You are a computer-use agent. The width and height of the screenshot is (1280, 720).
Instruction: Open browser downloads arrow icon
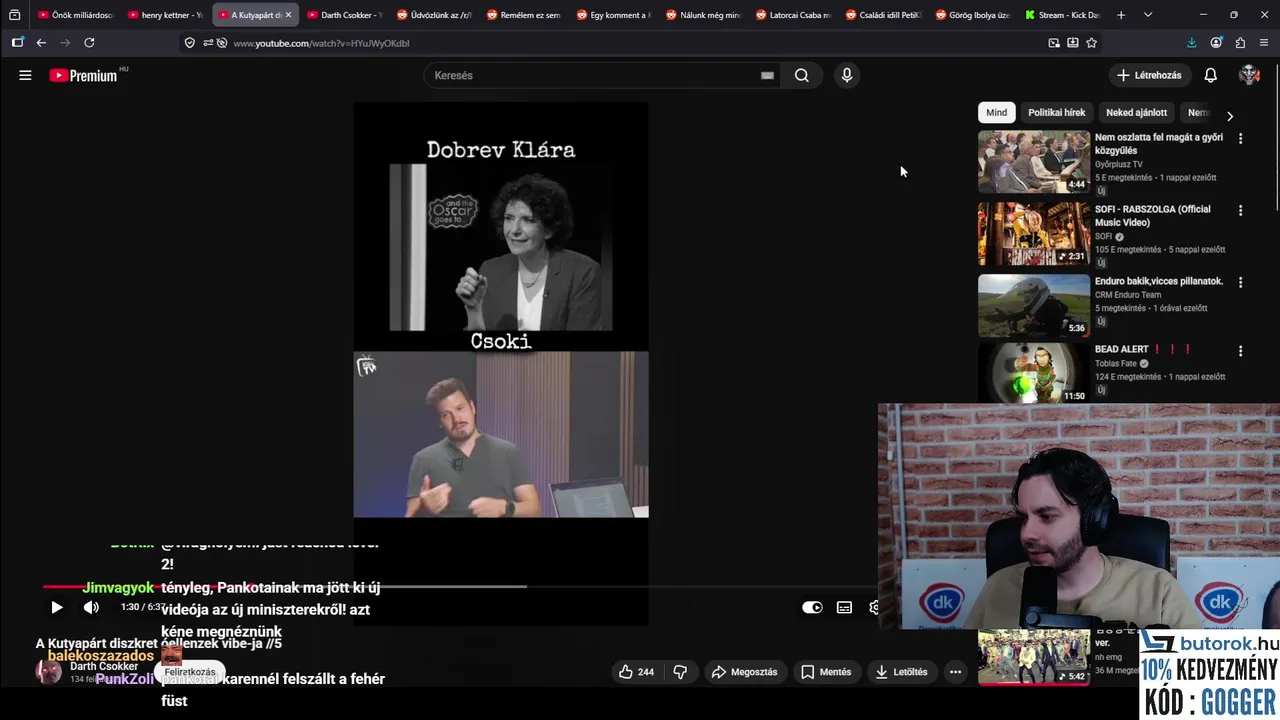[x=1191, y=43]
